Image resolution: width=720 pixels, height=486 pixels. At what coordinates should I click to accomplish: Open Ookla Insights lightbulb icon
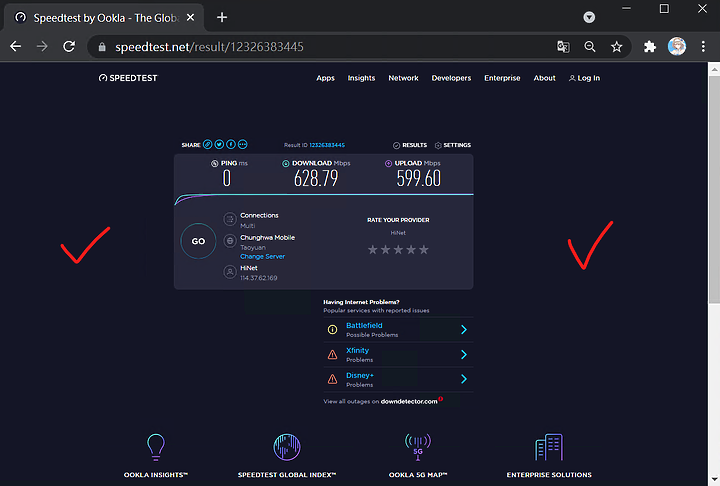[x=156, y=447]
